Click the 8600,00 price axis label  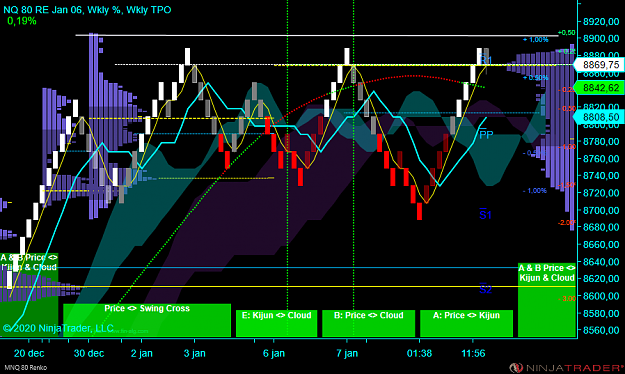[601, 296]
